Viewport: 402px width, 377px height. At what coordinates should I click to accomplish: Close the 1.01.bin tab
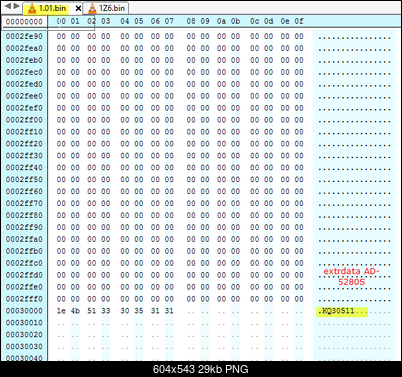pyautogui.click(x=78, y=8)
